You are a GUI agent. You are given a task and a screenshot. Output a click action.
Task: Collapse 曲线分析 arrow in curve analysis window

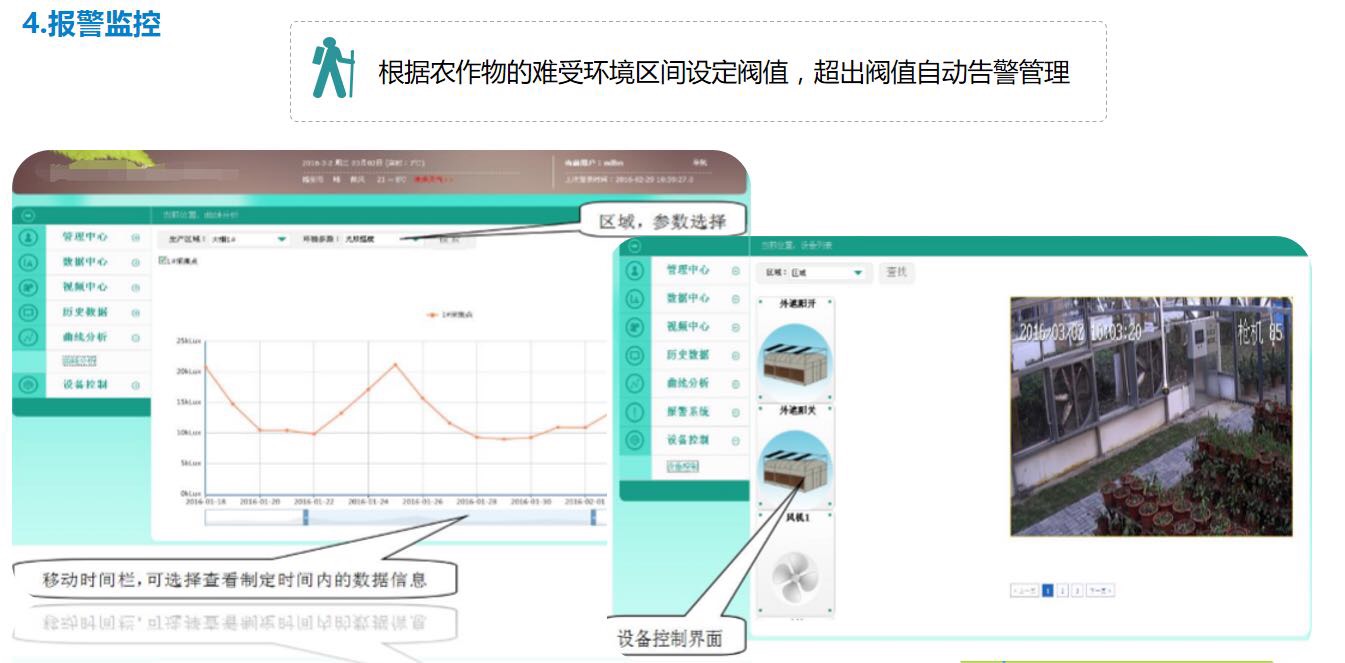pyautogui.click(x=135, y=337)
